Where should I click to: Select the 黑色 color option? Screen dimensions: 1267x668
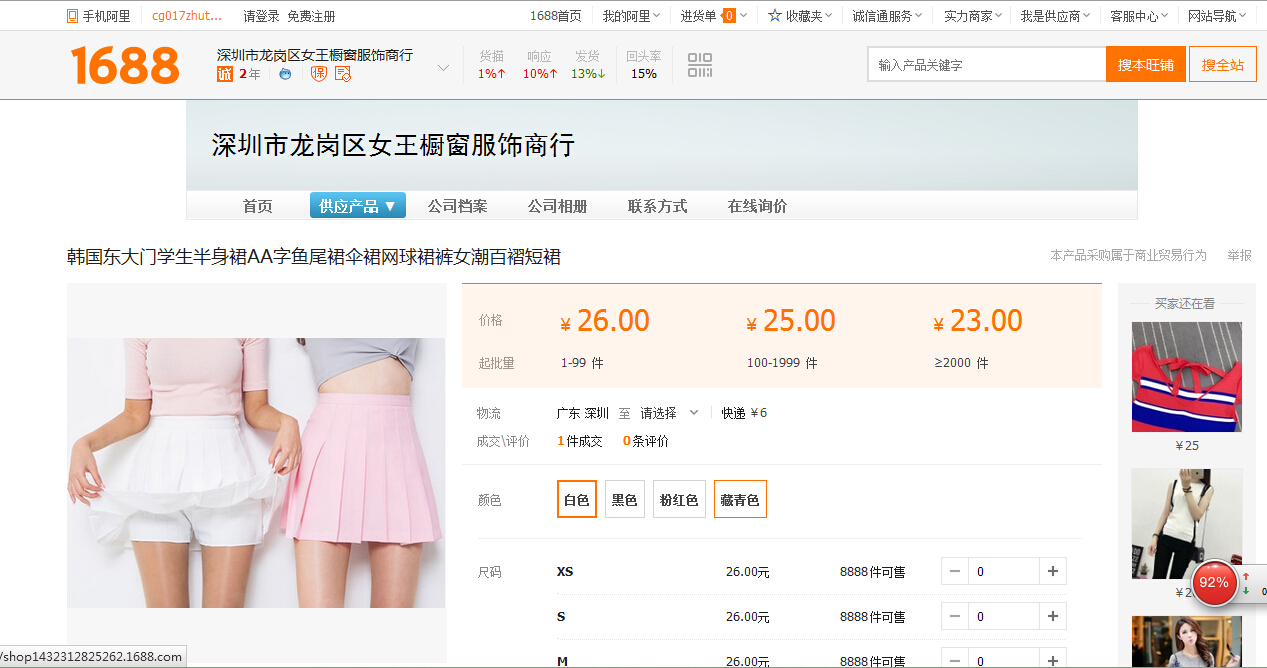coord(625,500)
